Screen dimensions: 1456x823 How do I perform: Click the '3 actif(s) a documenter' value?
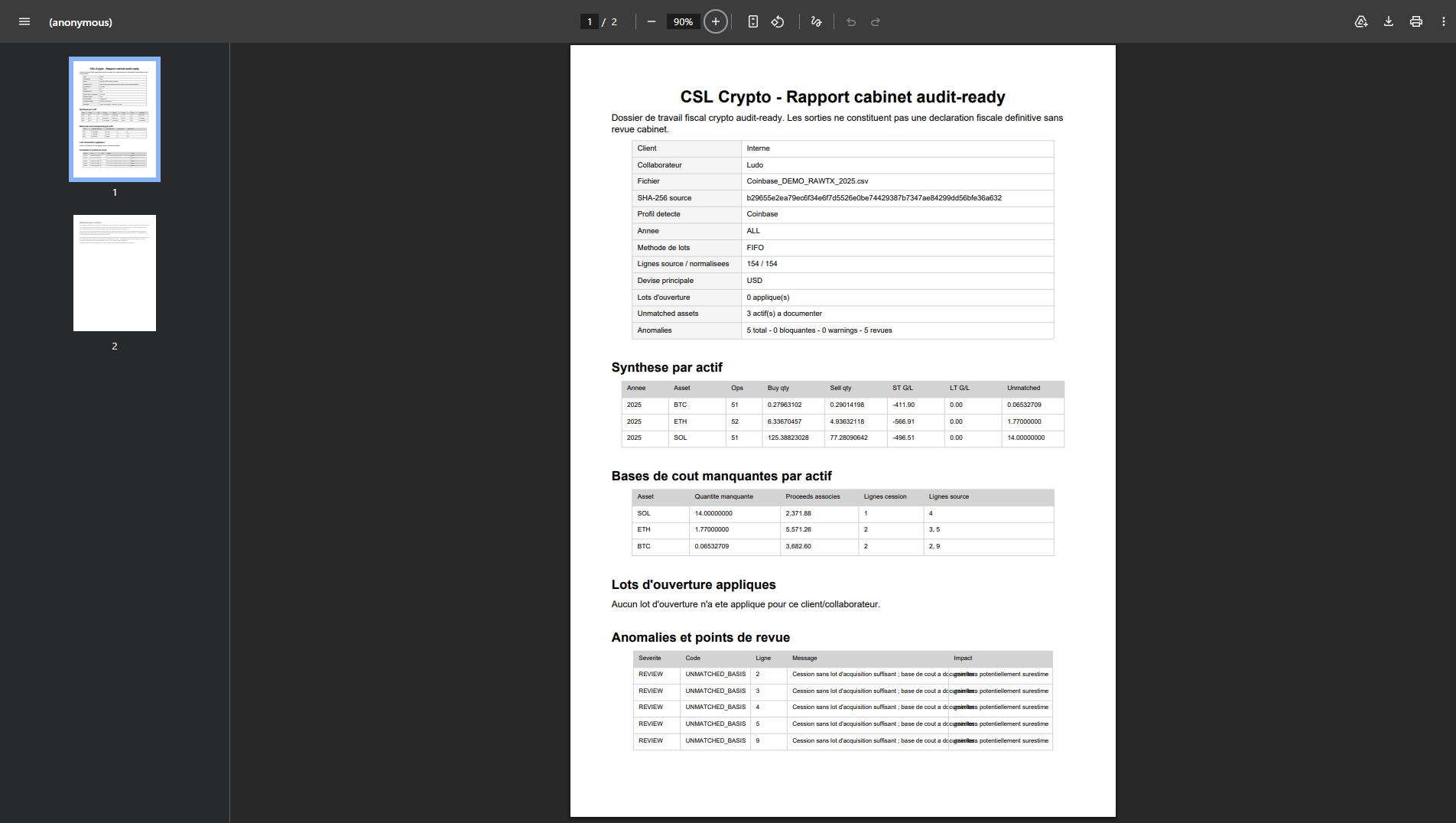(x=784, y=314)
